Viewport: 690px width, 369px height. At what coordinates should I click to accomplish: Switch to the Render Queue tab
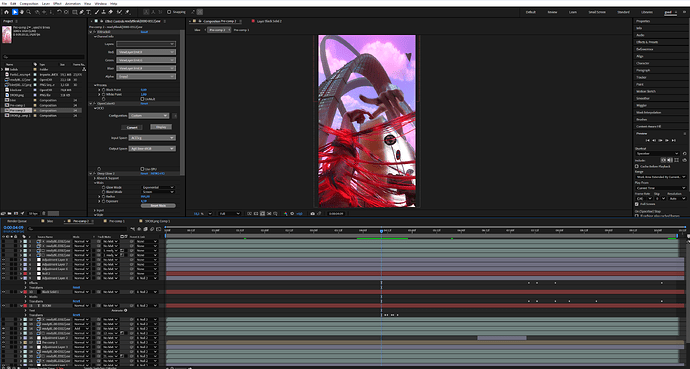tap(17, 221)
